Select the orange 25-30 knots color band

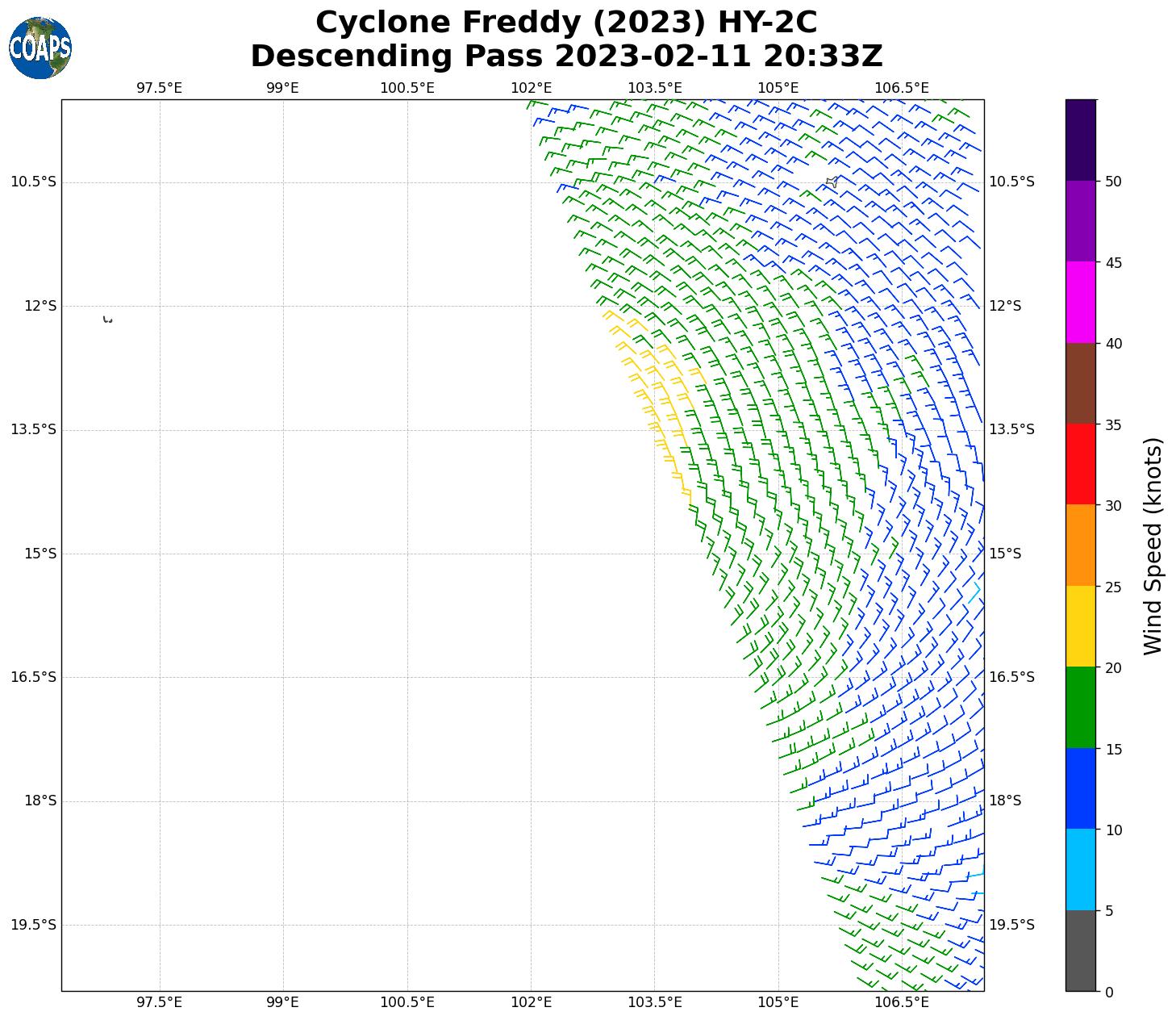click(x=1080, y=545)
